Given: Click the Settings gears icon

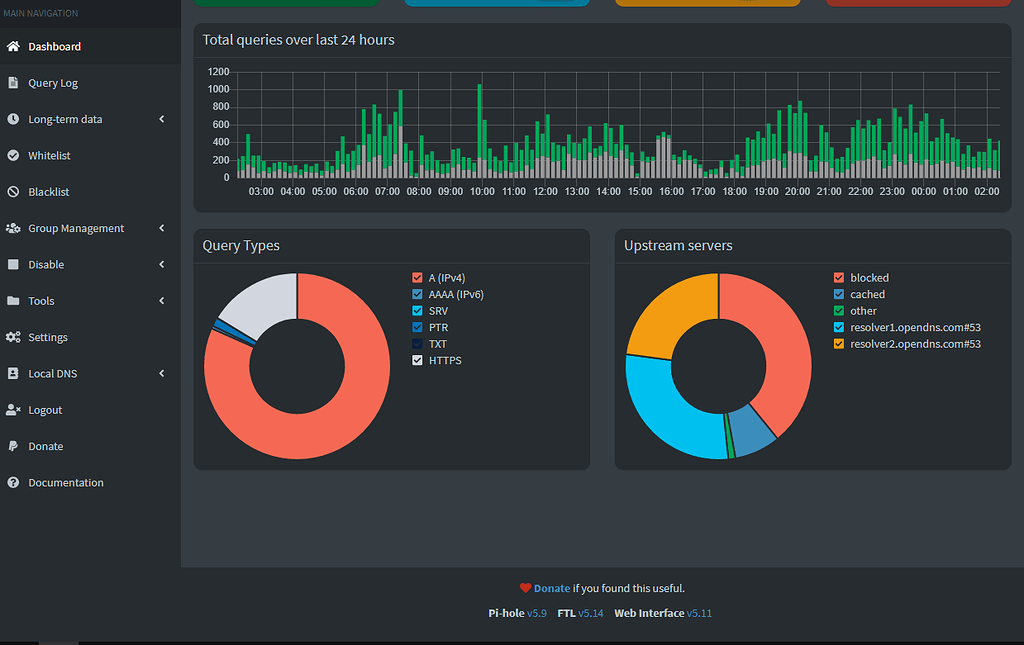Looking at the screenshot, I should (x=13, y=337).
